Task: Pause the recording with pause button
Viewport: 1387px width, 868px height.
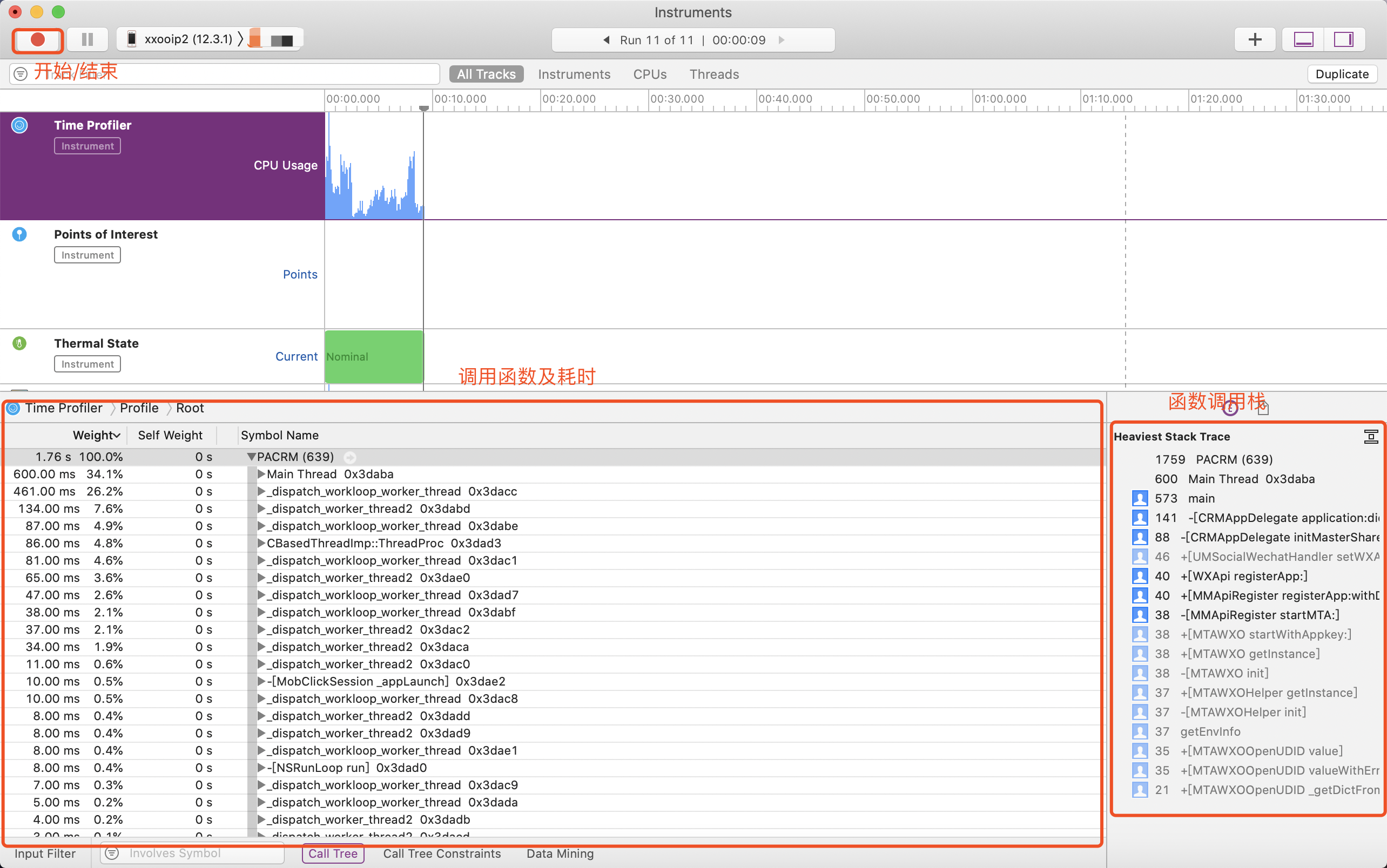Action: tap(87, 39)
